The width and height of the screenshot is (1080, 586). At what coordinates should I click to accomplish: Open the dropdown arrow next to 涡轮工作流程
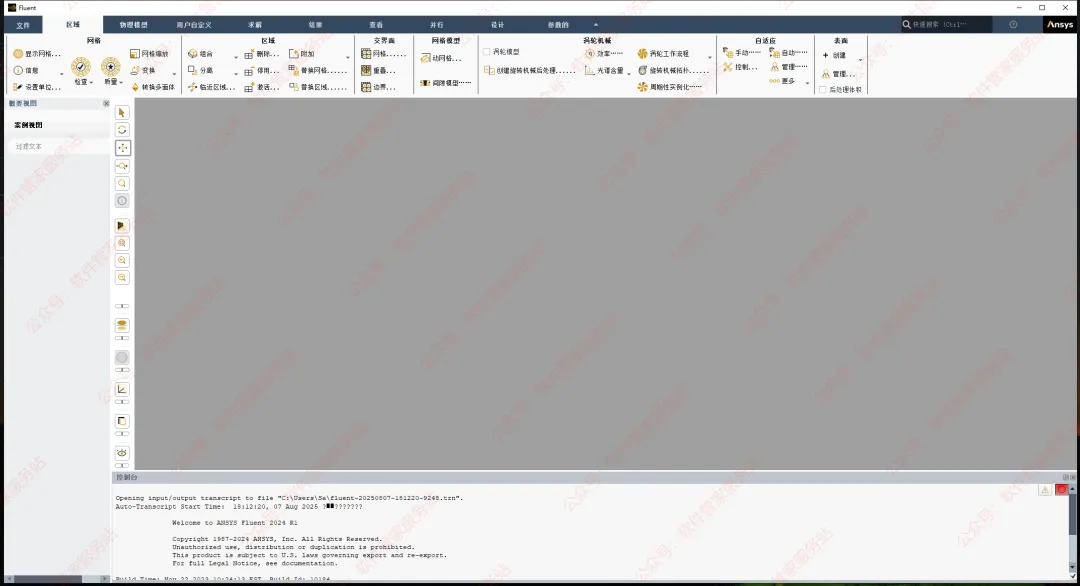click(709, 57)
